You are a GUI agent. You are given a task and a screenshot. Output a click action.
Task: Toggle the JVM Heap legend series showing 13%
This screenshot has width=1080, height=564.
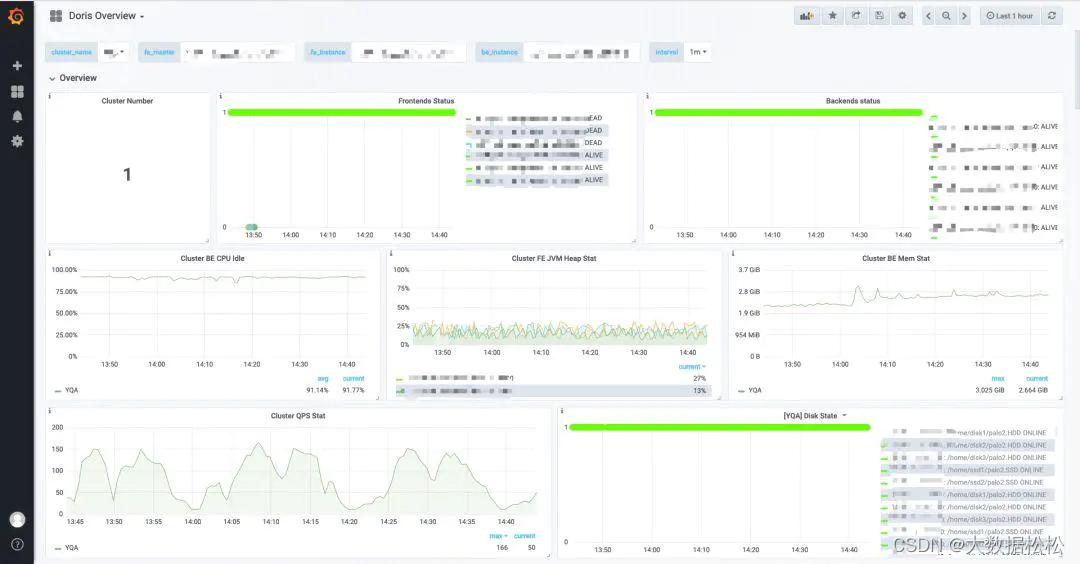coord(460,390)
